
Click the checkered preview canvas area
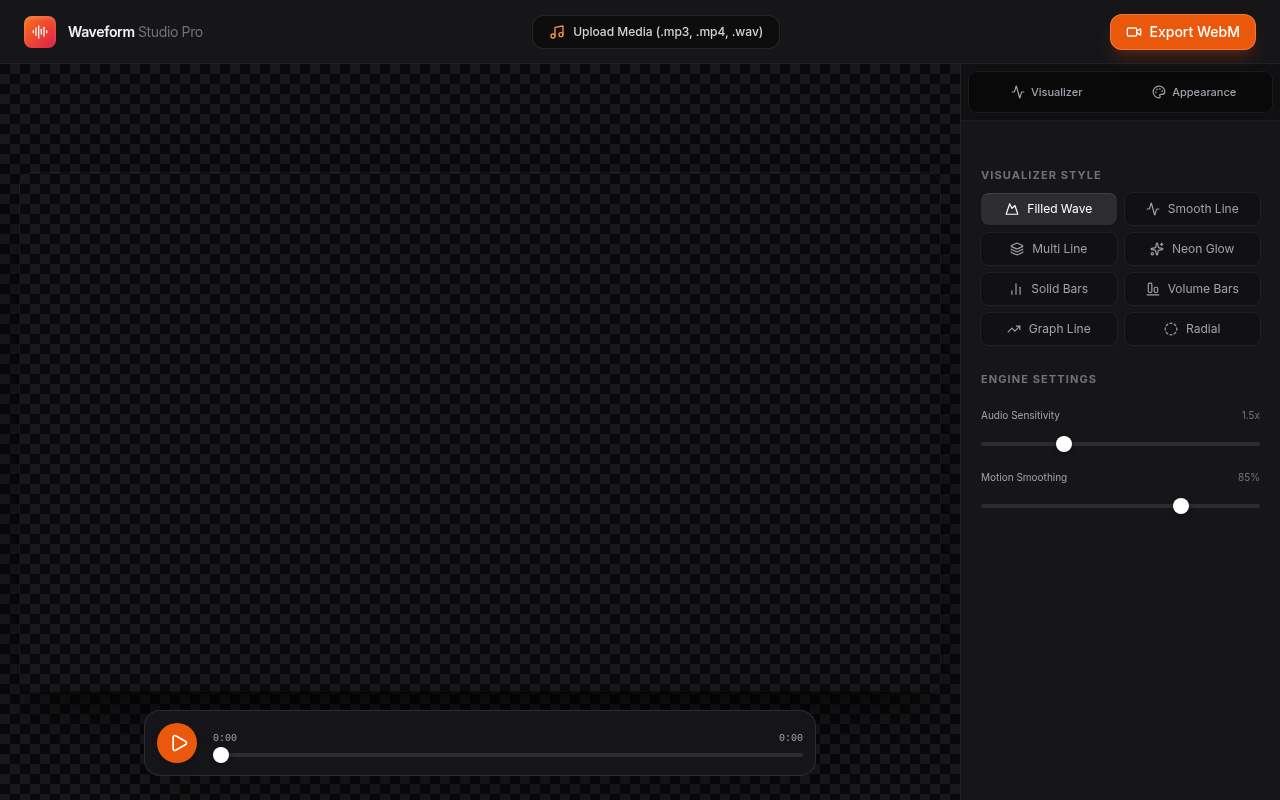click(x=480, y=400)
